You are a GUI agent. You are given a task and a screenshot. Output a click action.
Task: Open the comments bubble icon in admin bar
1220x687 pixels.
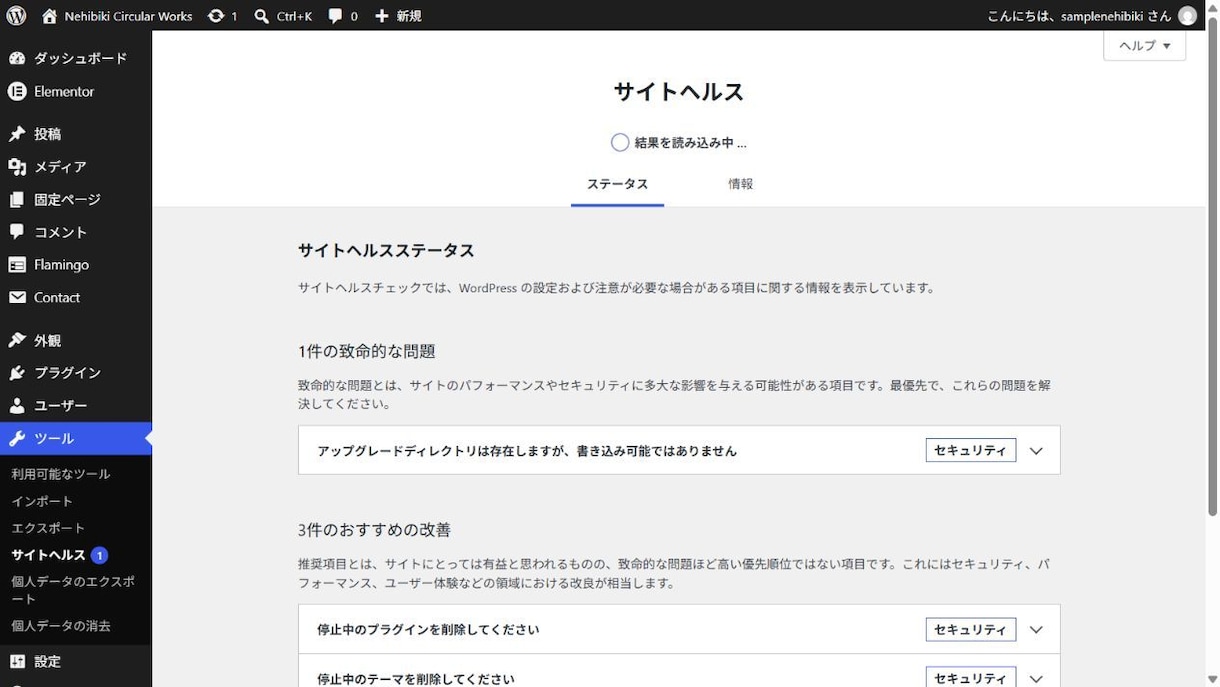pyautogui.click(x=335, y=16)
